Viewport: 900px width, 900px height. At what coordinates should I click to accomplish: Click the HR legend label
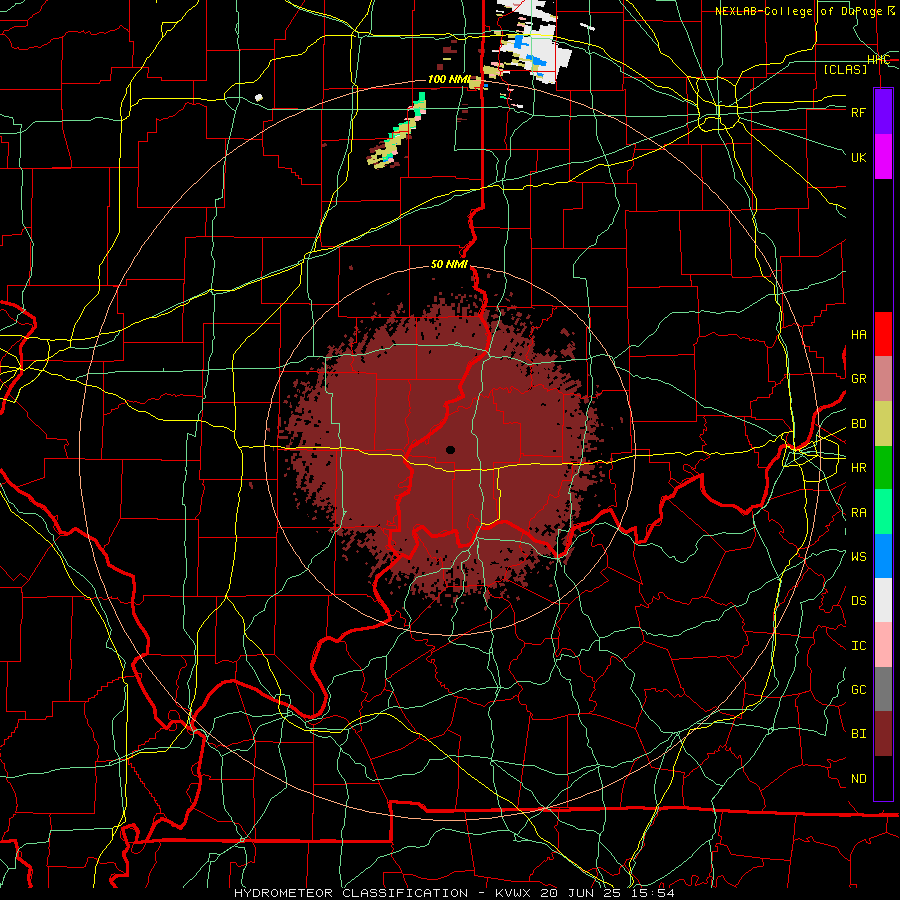pyautogui.click(x=858, y=468)
